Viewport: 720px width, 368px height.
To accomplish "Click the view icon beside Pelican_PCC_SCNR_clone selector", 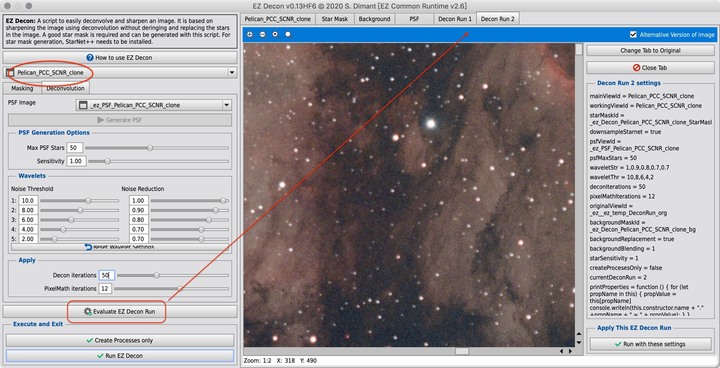I will [10, 73].
